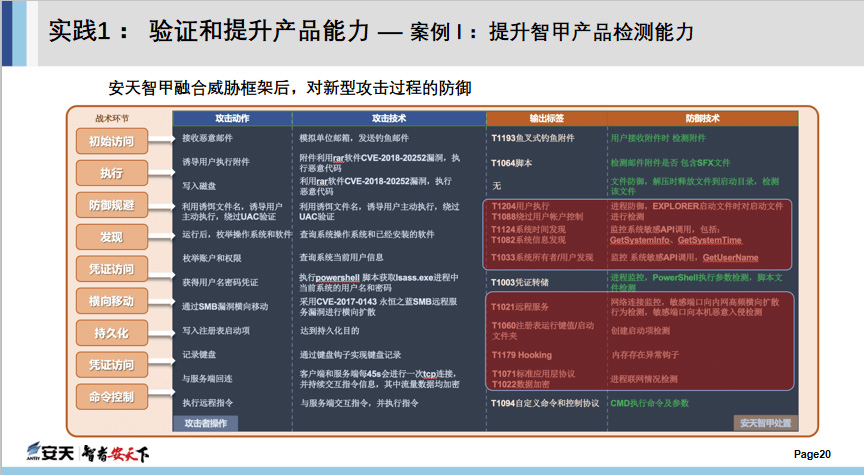Screen dimensions: 864x475
Task: Click 查询系统当前用户信息 cell
Action: [341, 257]
